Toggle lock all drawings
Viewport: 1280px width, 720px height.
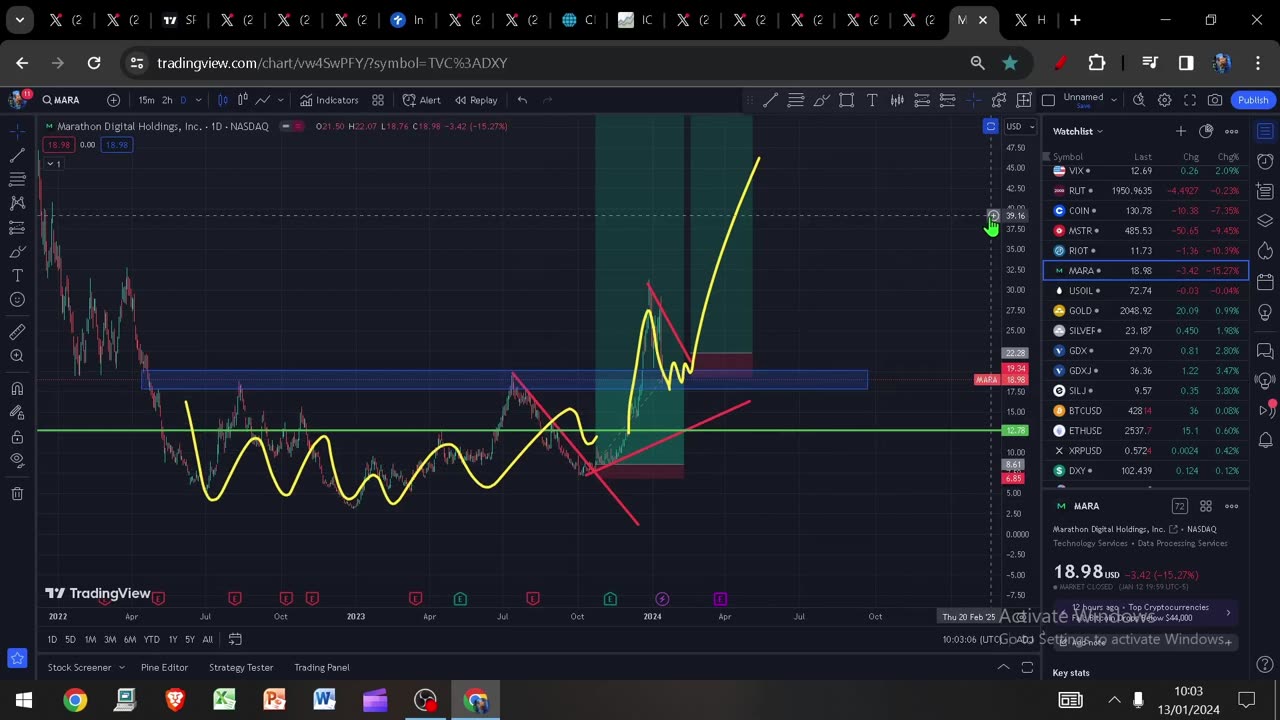[17, 437]
